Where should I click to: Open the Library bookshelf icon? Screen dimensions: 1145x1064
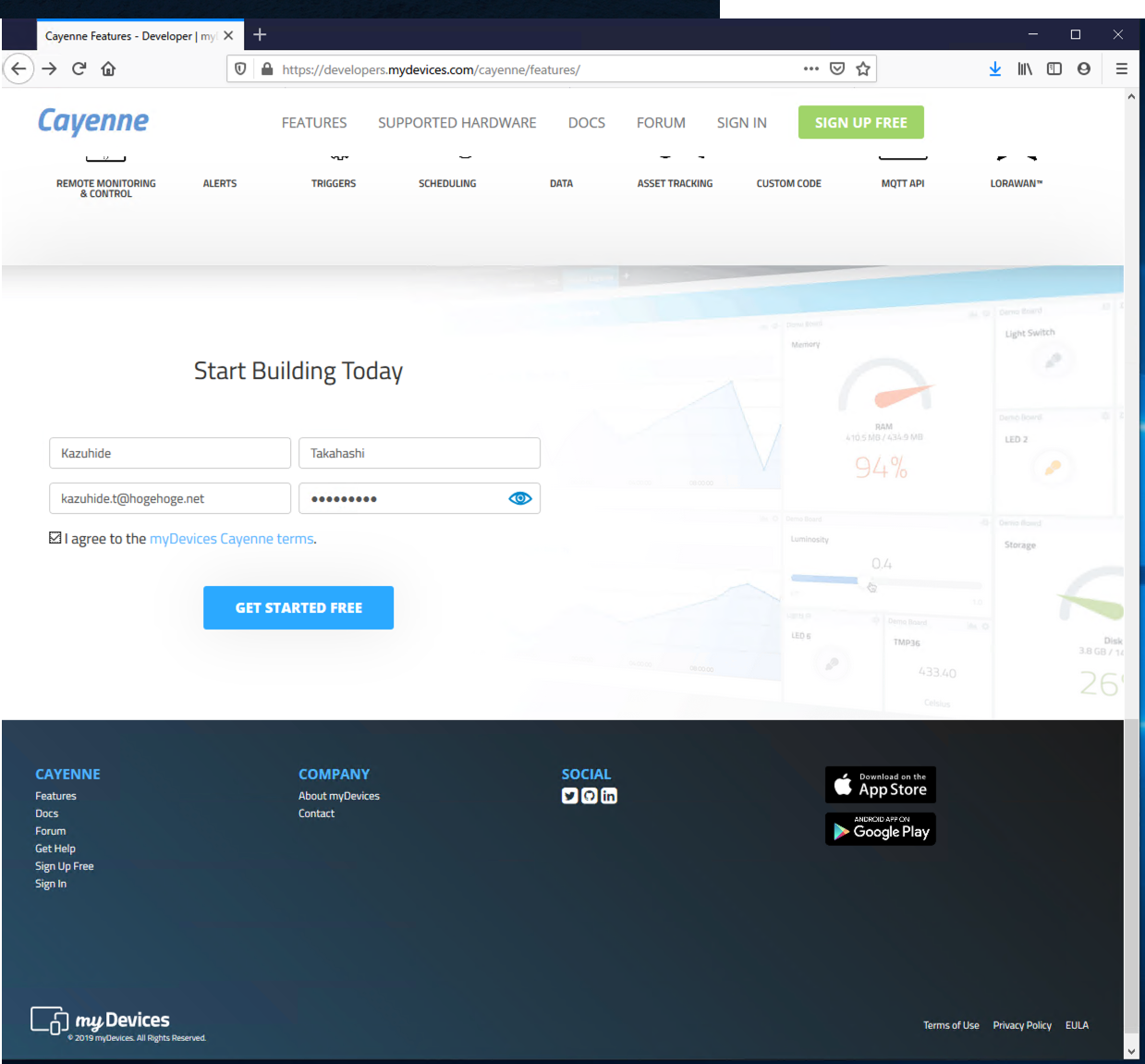point(1025,68)
